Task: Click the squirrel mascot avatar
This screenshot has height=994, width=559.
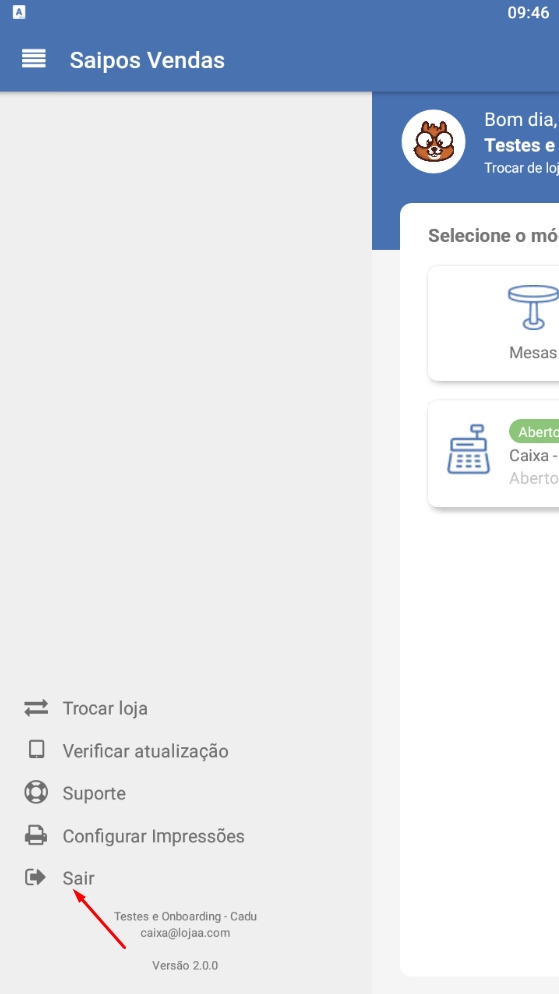Action: pyautogui.click(x=434, y=141)
